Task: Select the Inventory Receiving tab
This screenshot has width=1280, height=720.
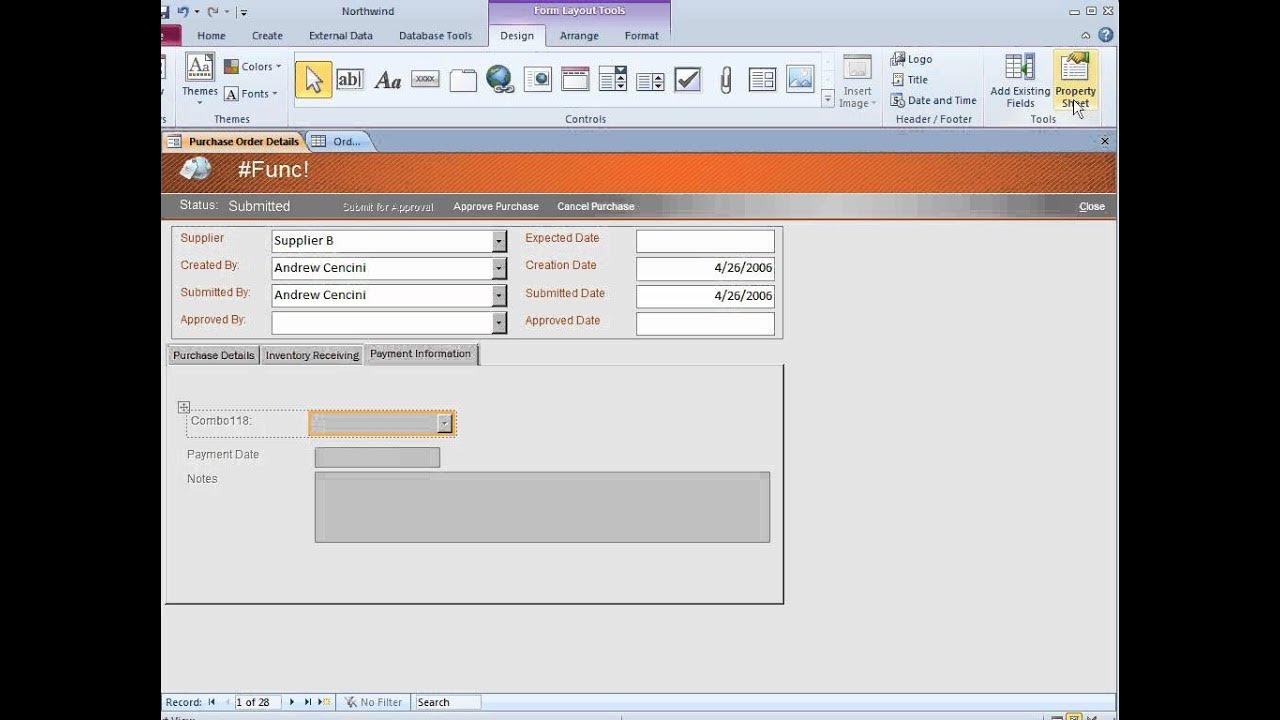Action: coord(312,355)
